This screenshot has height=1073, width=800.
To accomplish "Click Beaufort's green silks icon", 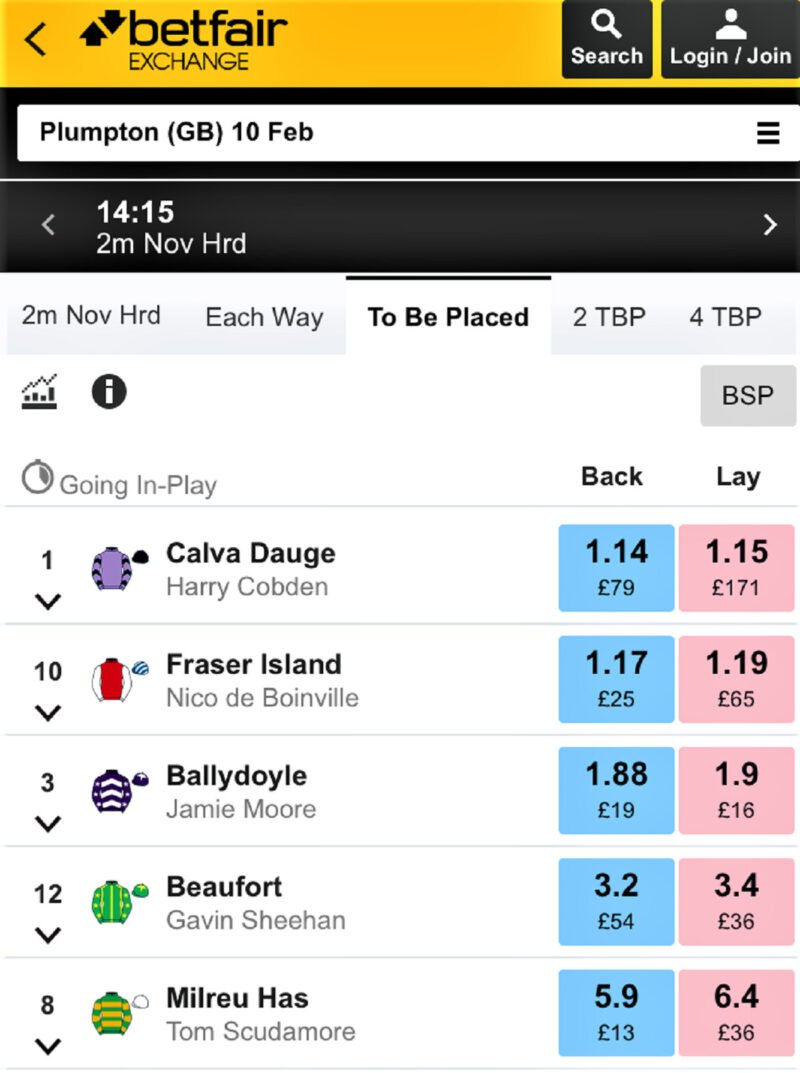I will pyautogui.click(x=113, y=902).
